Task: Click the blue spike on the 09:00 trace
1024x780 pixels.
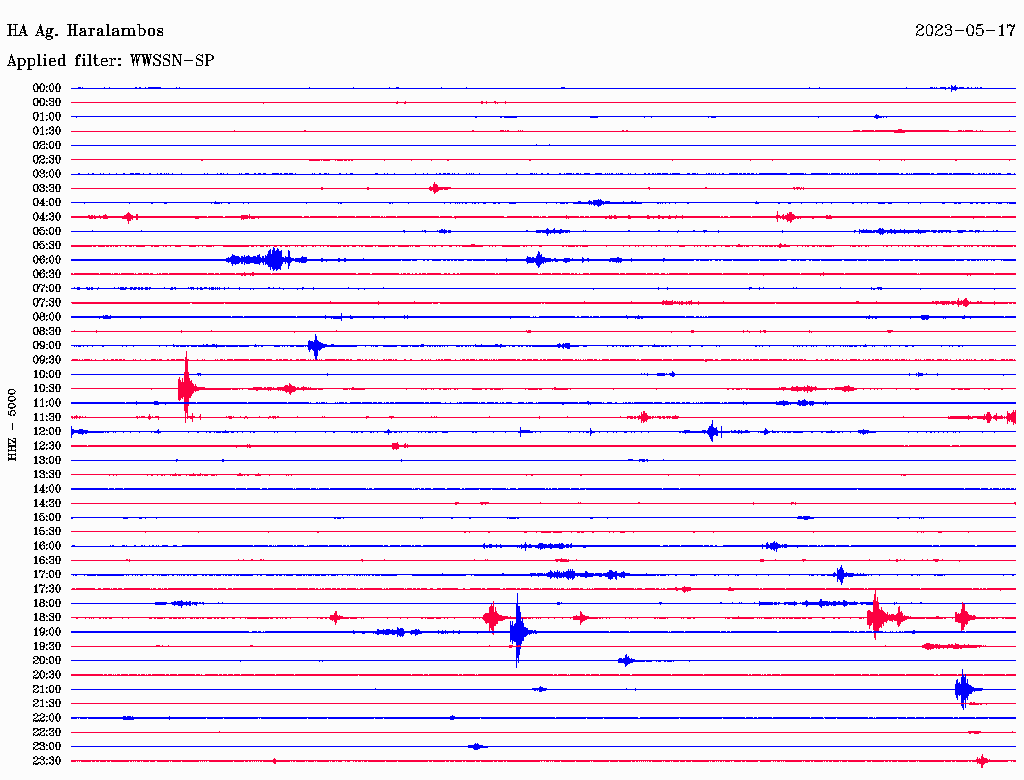Action: [316, 346]
